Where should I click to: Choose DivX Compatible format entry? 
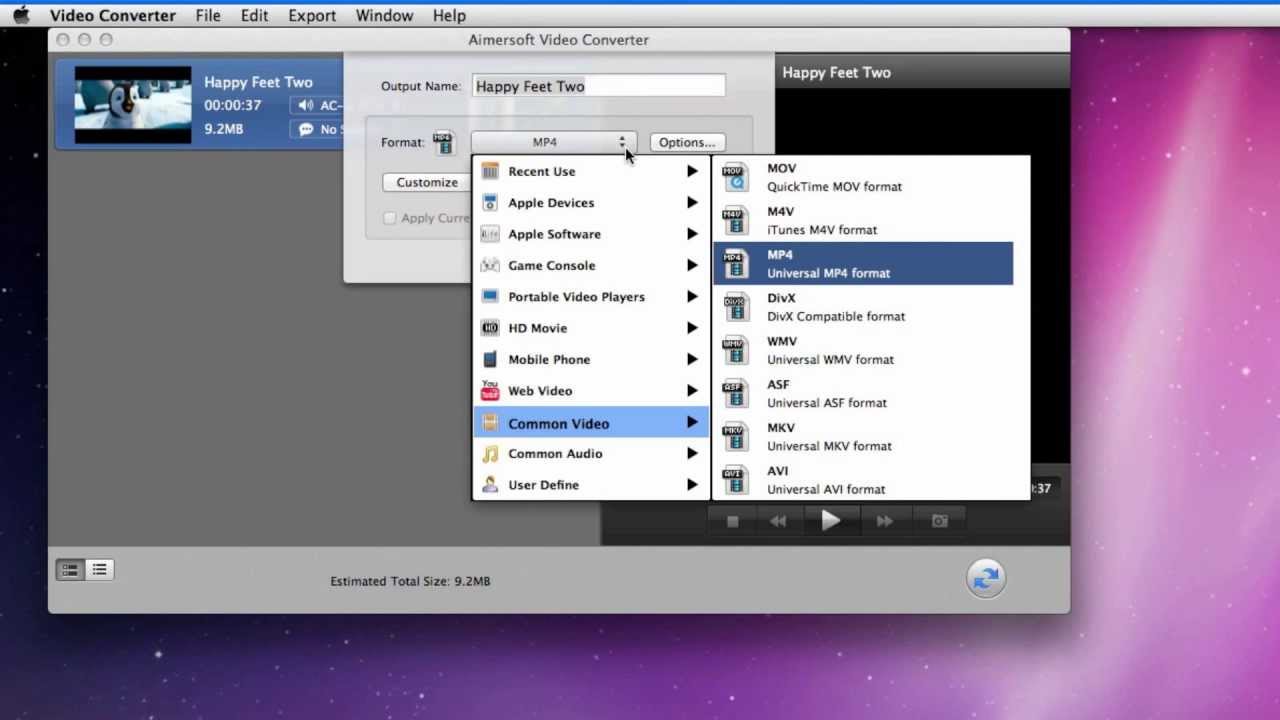pyautogui.click(x=862, y=307)
